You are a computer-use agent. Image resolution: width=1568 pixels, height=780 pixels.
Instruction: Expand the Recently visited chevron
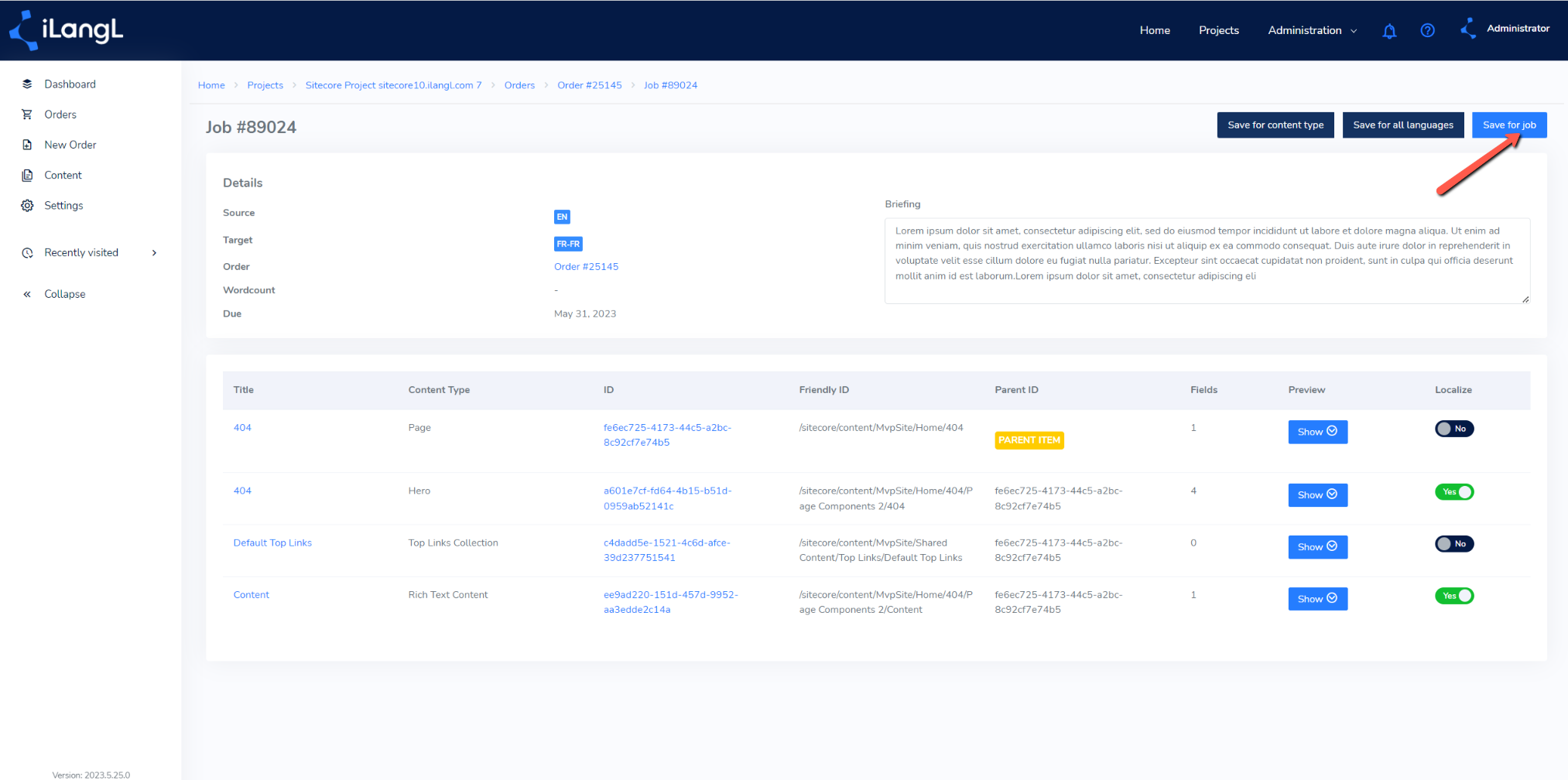pos(155,253)
